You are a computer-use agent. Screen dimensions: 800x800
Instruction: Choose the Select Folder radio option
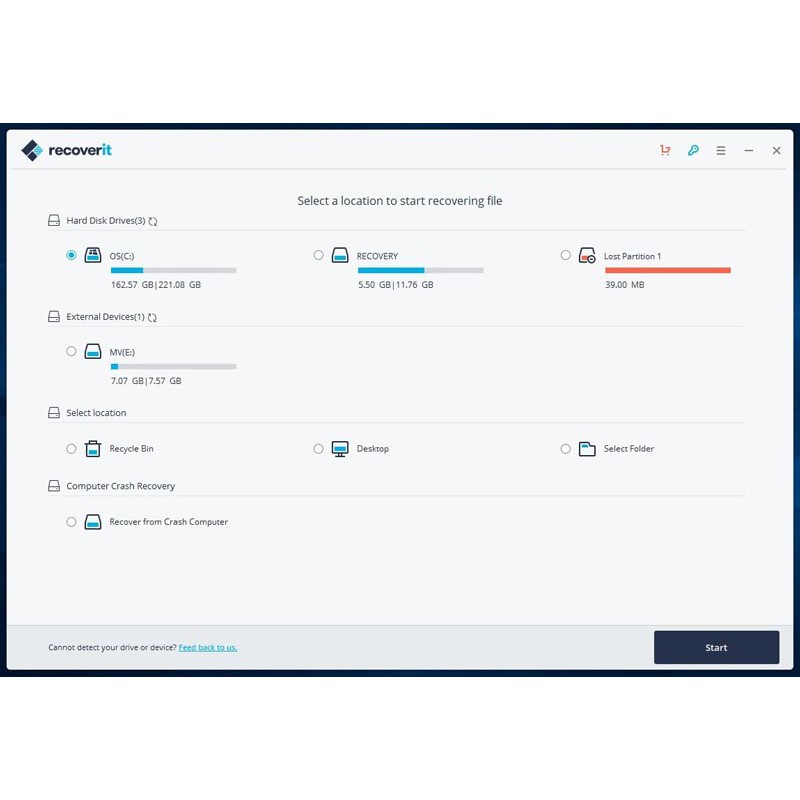(566, 449)
